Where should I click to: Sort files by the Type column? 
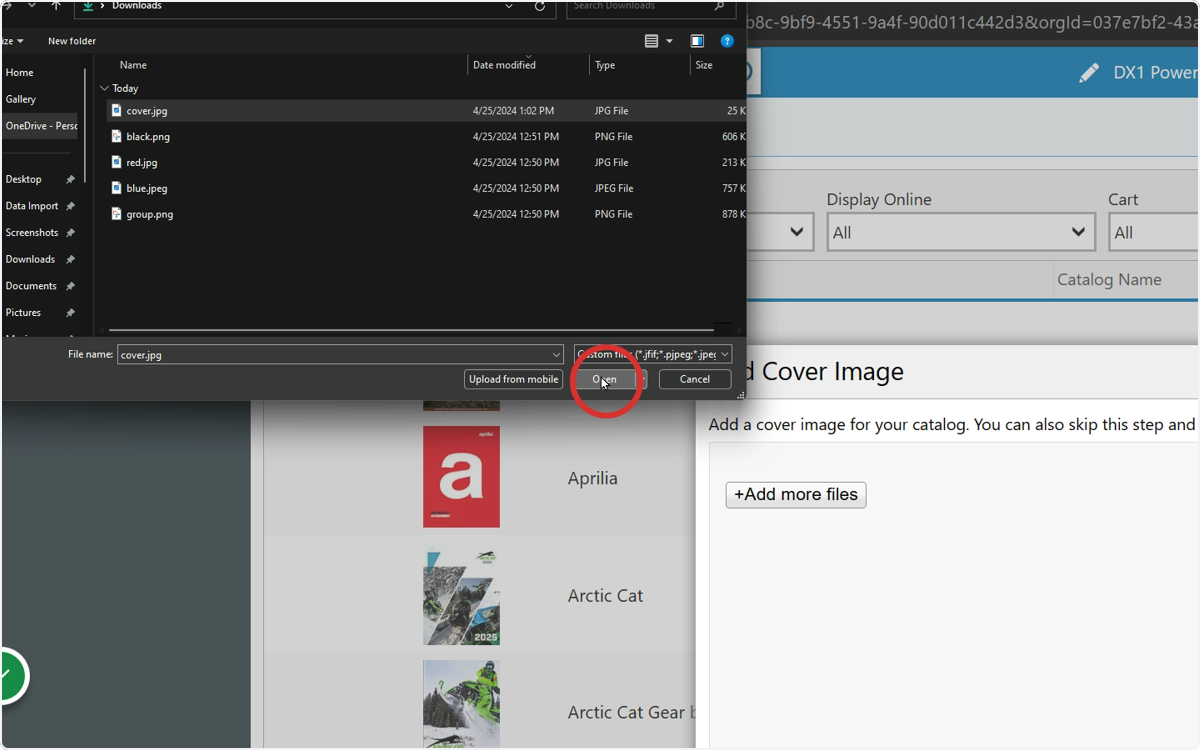coord(605,65)
